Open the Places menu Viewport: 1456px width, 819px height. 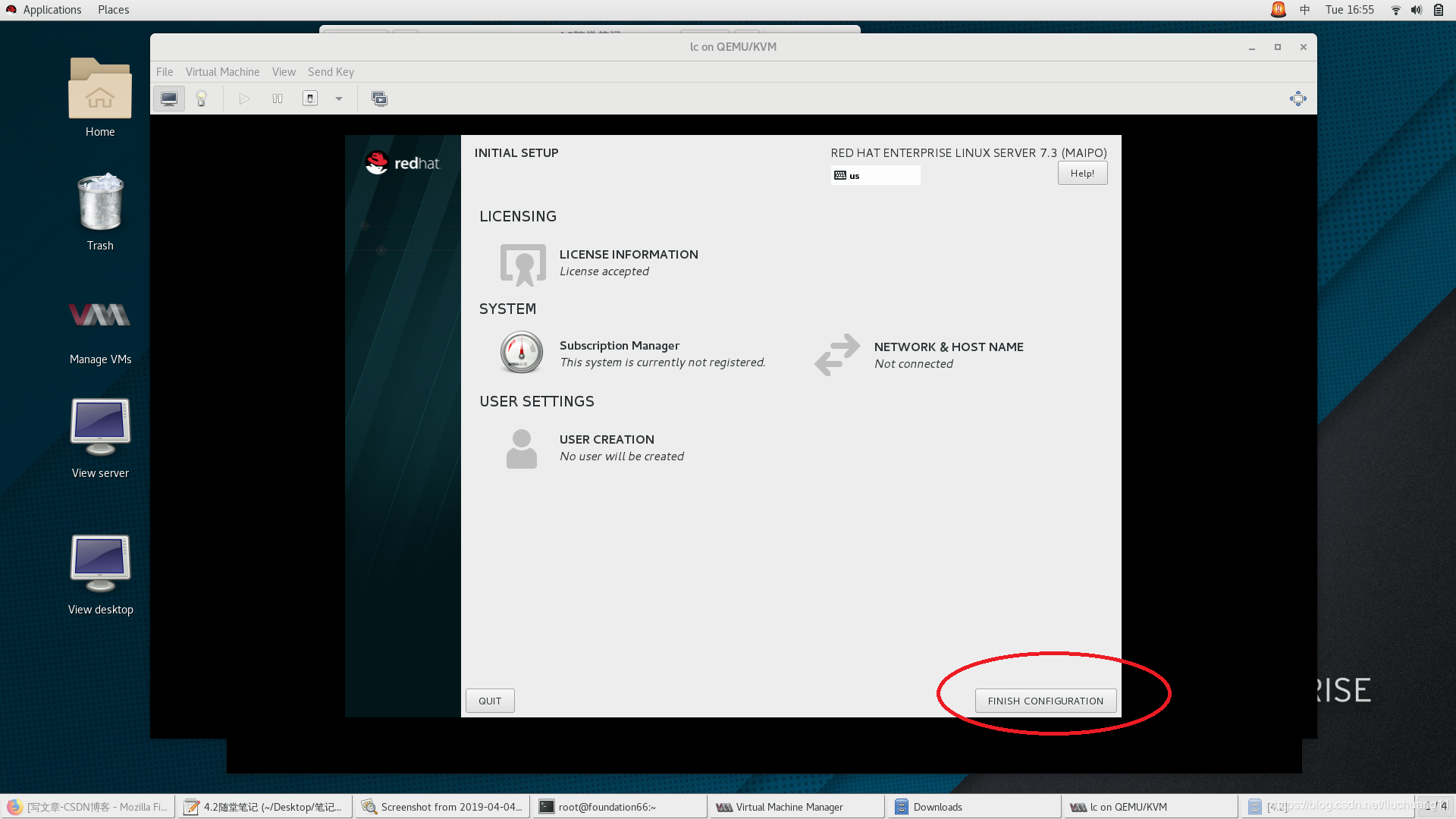(113, 10)
